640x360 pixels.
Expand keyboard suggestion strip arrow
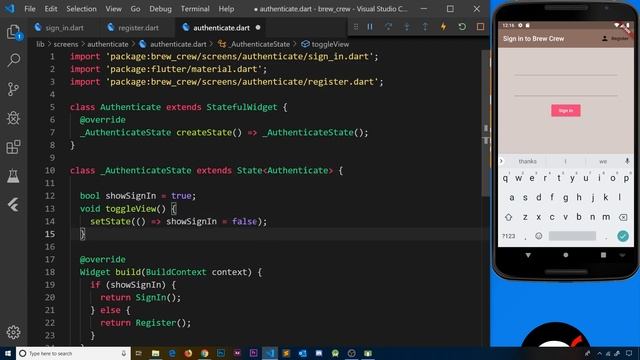tap(502, 161)
